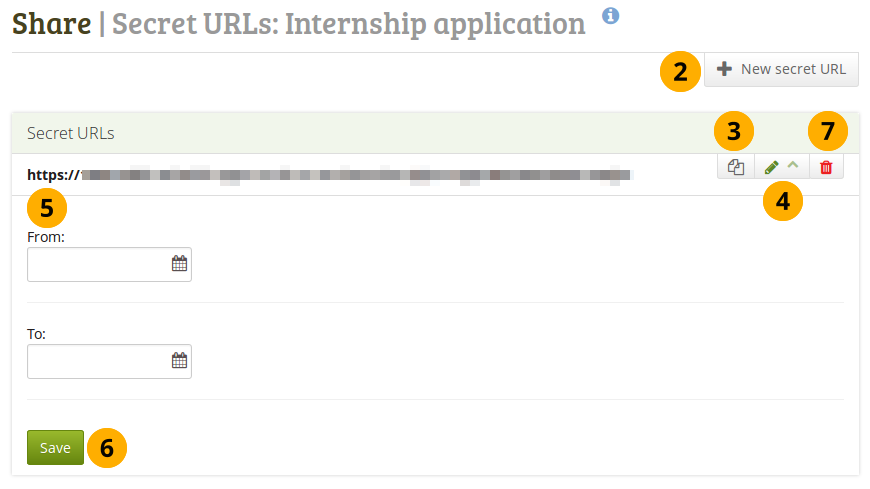Click the orange callout marker number 3
870x489 pixels.
pos(734,130)
